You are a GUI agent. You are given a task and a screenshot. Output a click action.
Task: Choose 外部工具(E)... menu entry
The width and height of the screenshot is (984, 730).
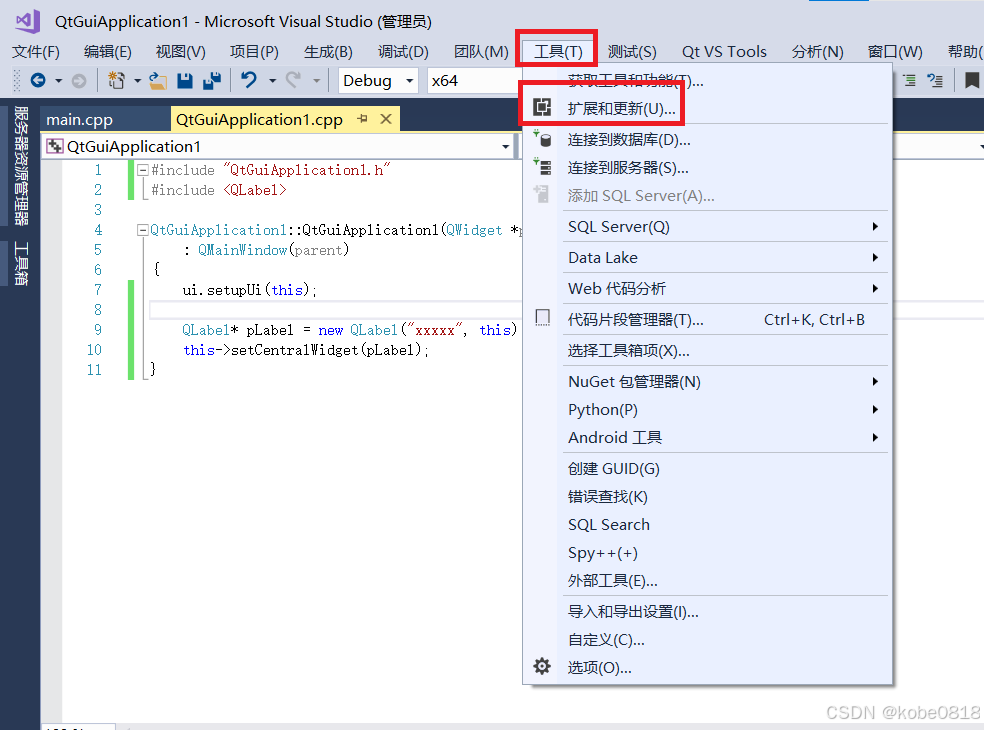click(707, 581)
